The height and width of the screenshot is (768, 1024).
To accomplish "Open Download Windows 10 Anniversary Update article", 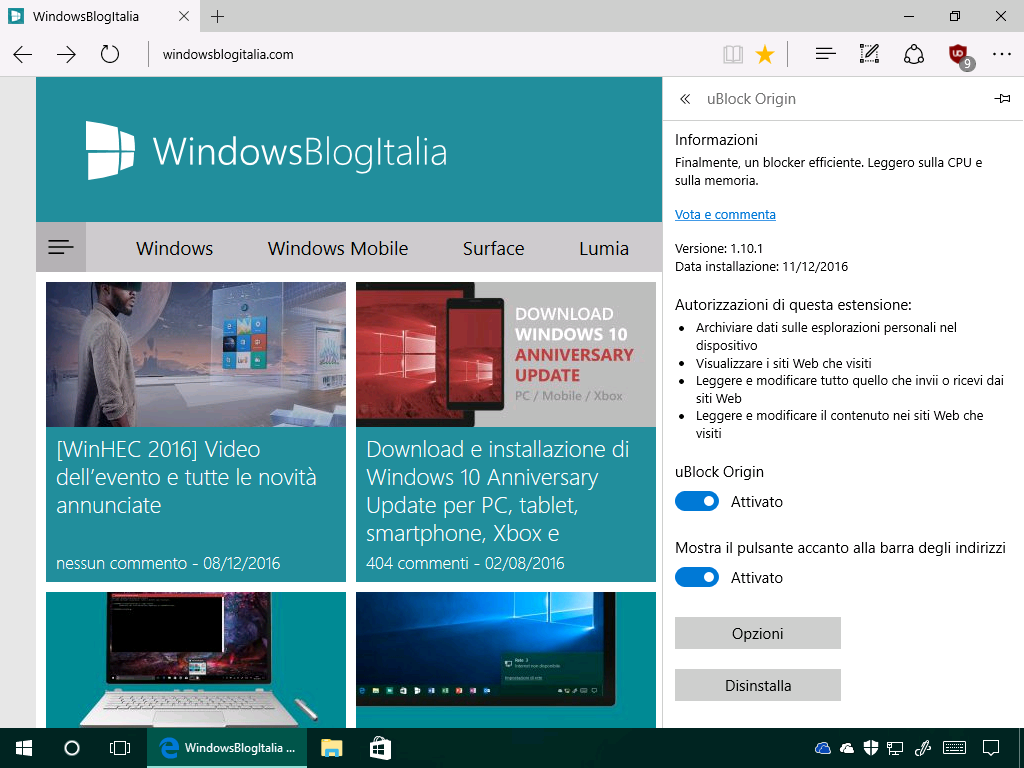I will tap(498, 491).
